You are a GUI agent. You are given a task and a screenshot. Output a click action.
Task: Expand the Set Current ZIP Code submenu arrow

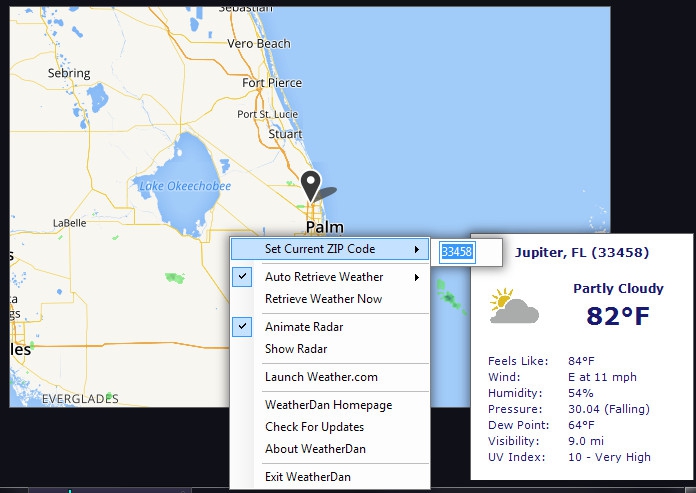(416, 249)
